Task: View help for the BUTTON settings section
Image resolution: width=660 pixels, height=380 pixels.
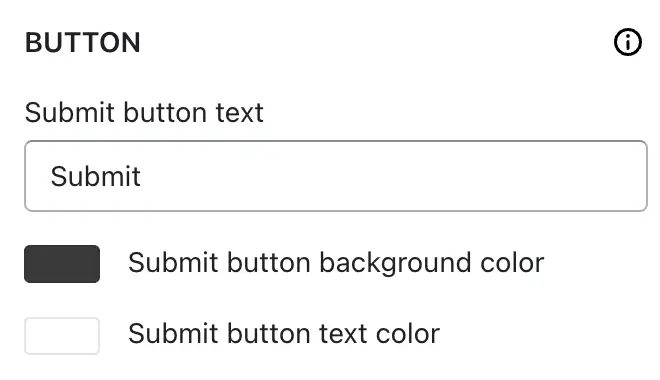Action: (x=628, y=42)
